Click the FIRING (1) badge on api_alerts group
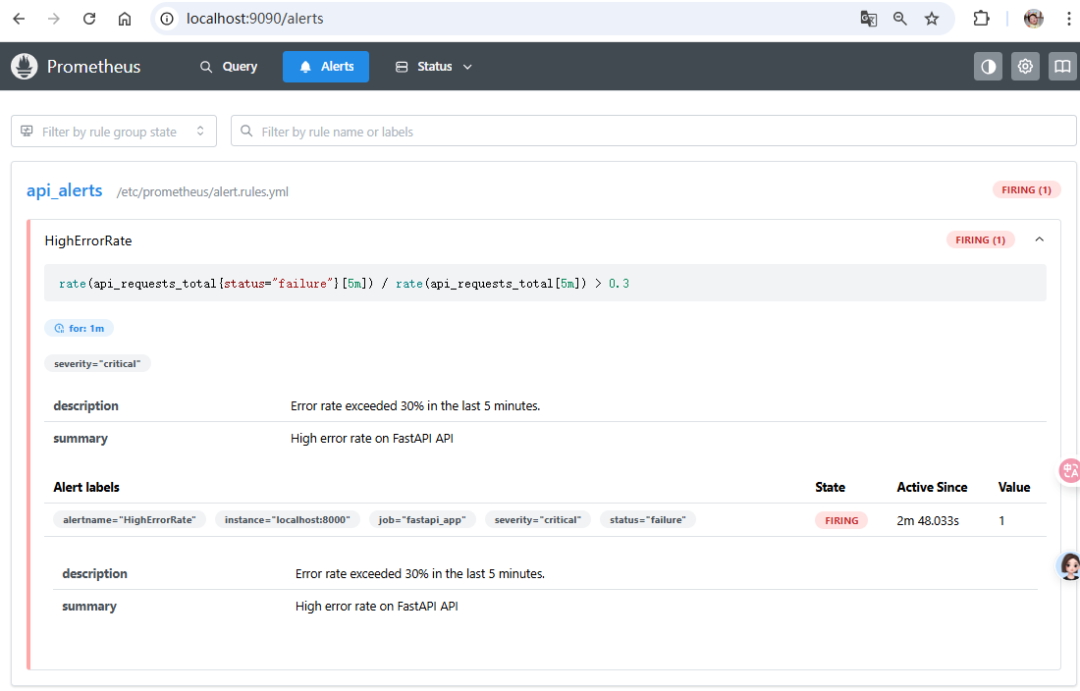Viewport: 1080px width, 691px height. click(1026, 189)
